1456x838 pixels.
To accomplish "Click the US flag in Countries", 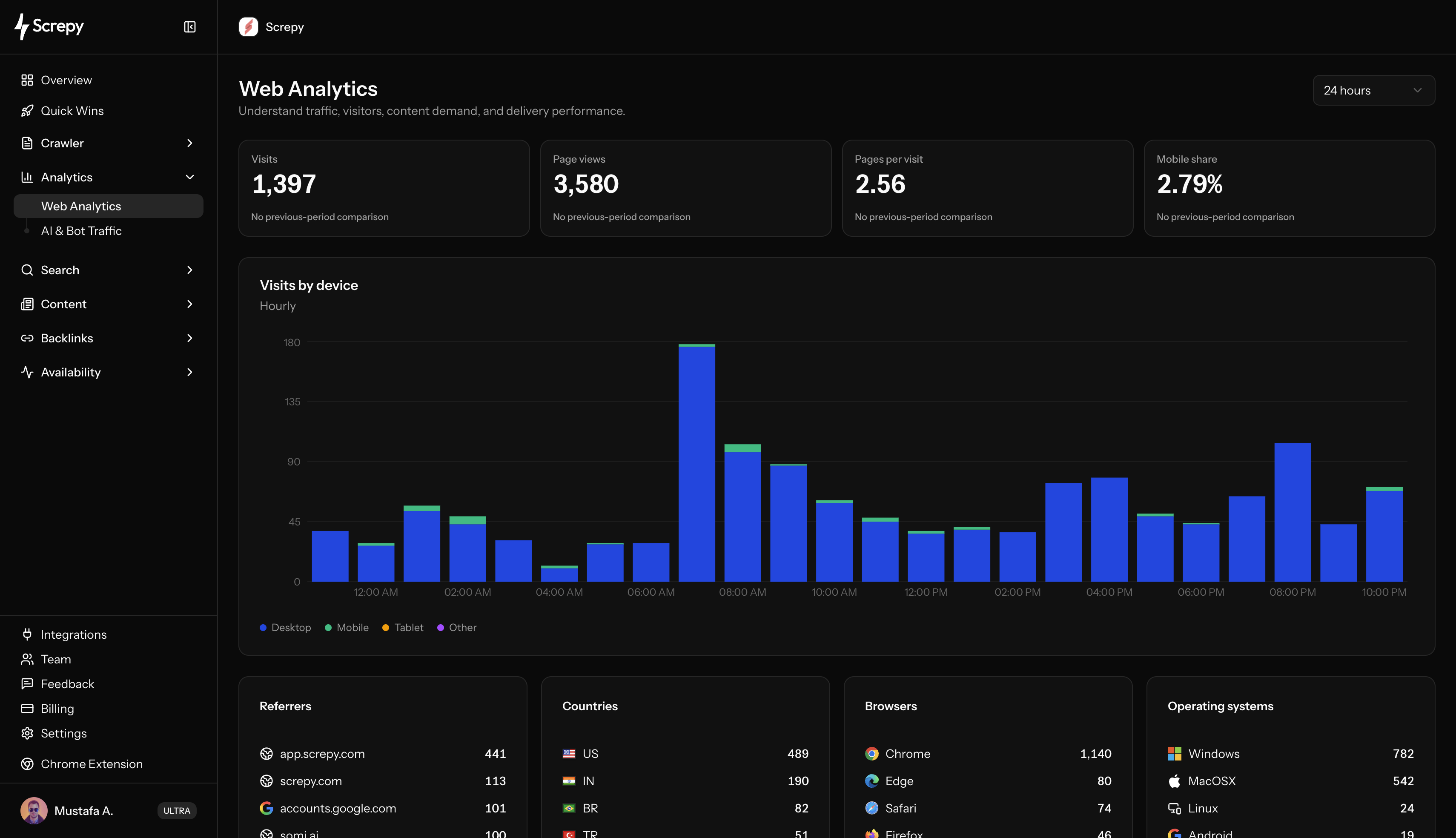I will tap(569, 754).
